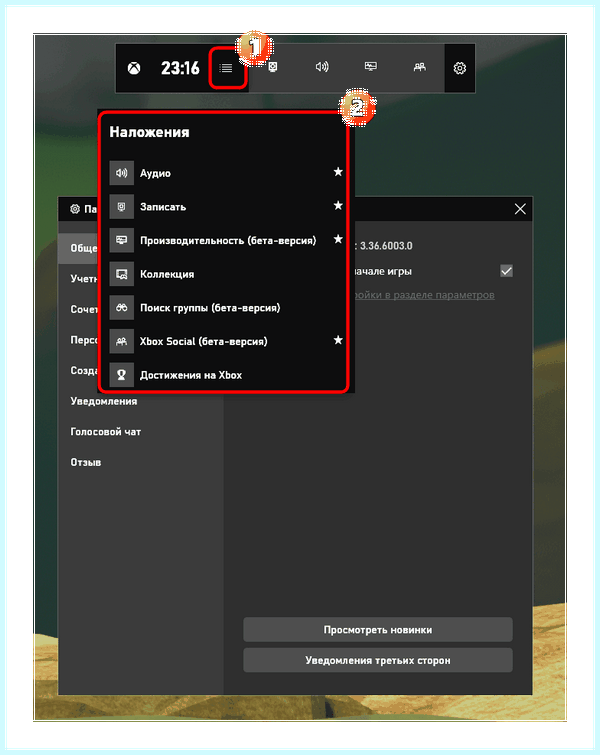
Task: Toggle favorite star for Производительность
Action: [x=338, y=239]
